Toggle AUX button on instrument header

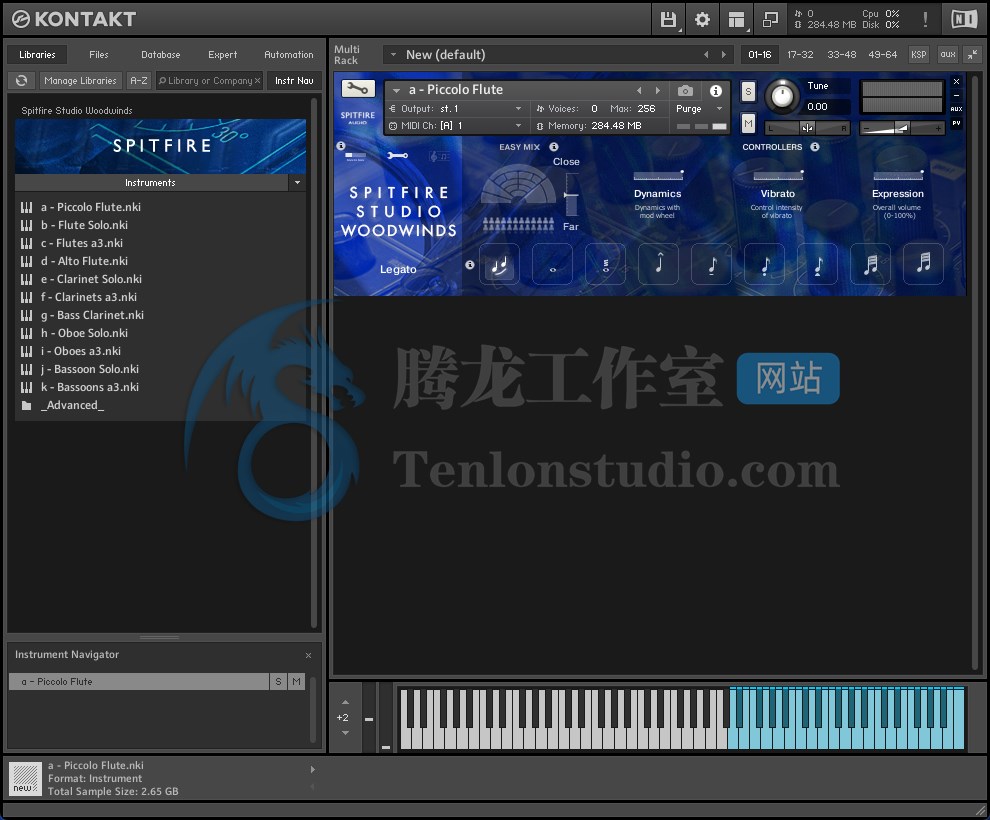click(957, 109)
